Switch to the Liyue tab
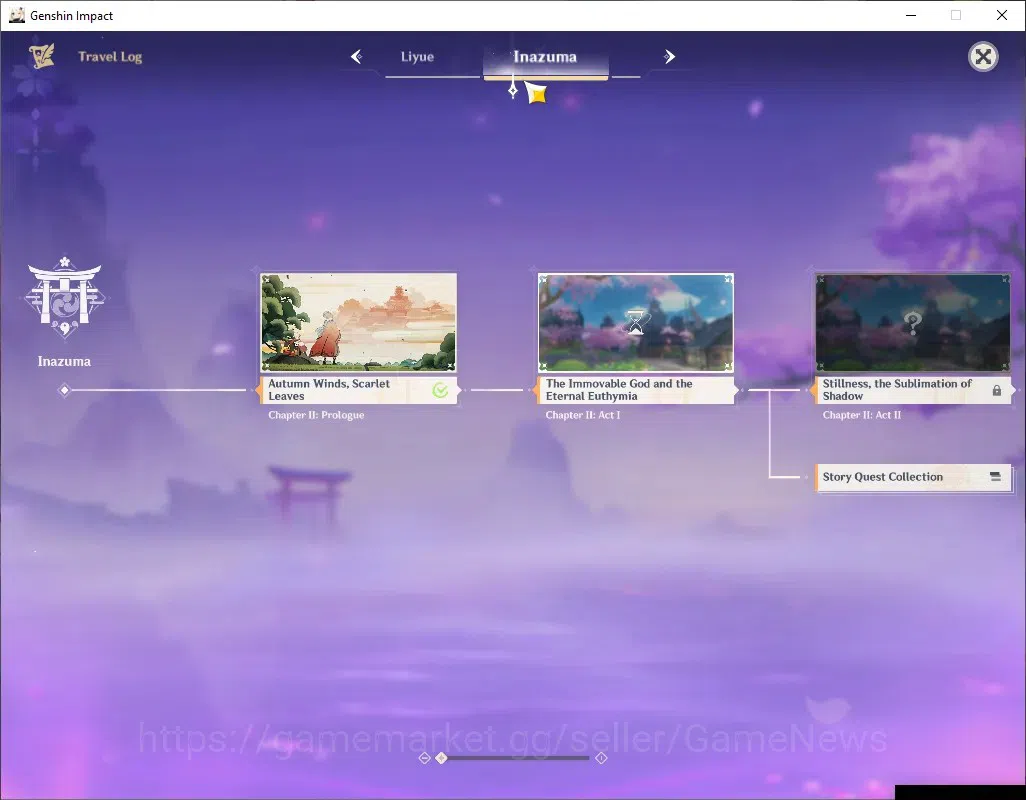 [x=417, y=57]
